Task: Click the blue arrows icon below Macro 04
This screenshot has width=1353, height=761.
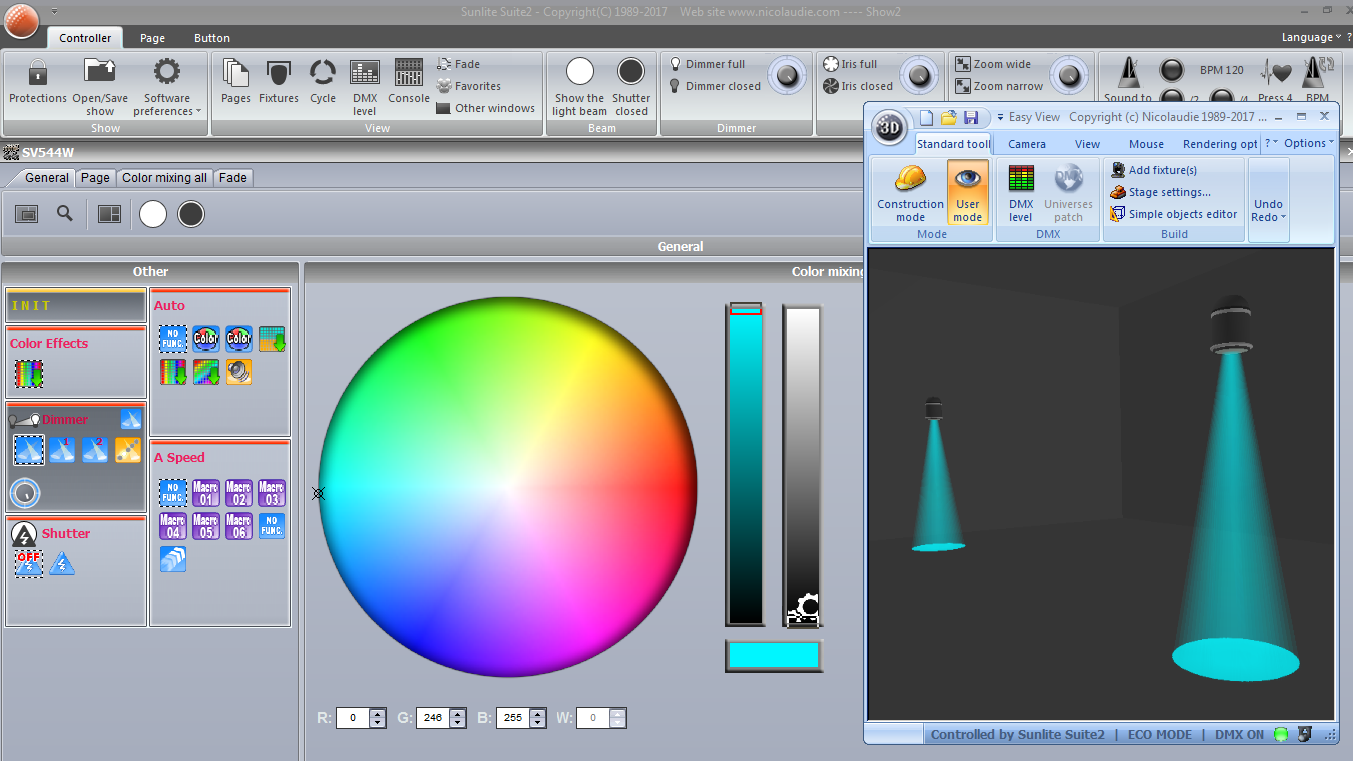Action: tap(172, 559)
